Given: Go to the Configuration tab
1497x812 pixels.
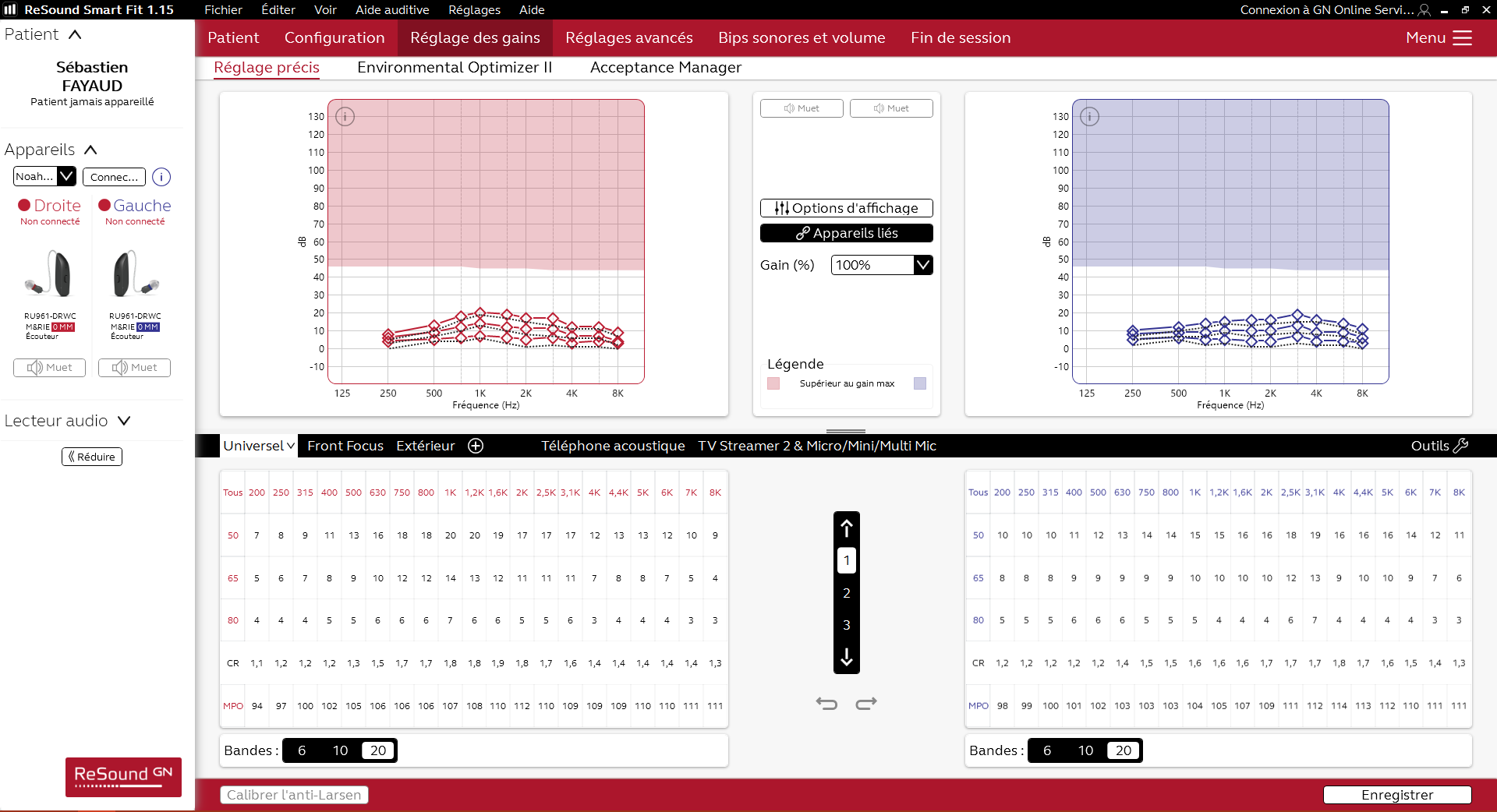Looking at the screenshot, I should [x=334, y=38].
